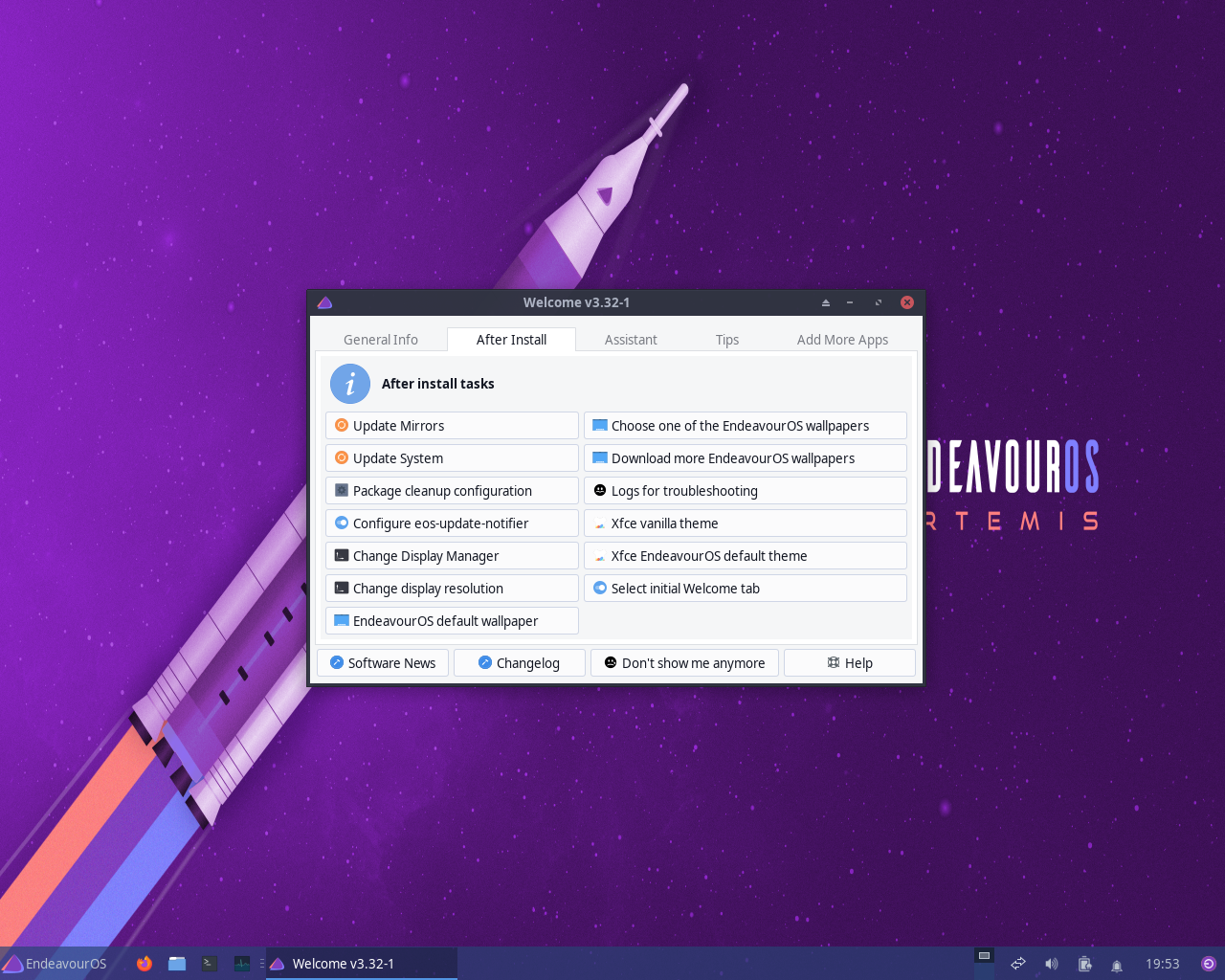The height and width of the screenshot is (980, 1225).
Task: Select the After Install tab
Action: pyautogui.click(x=511, y=340)
